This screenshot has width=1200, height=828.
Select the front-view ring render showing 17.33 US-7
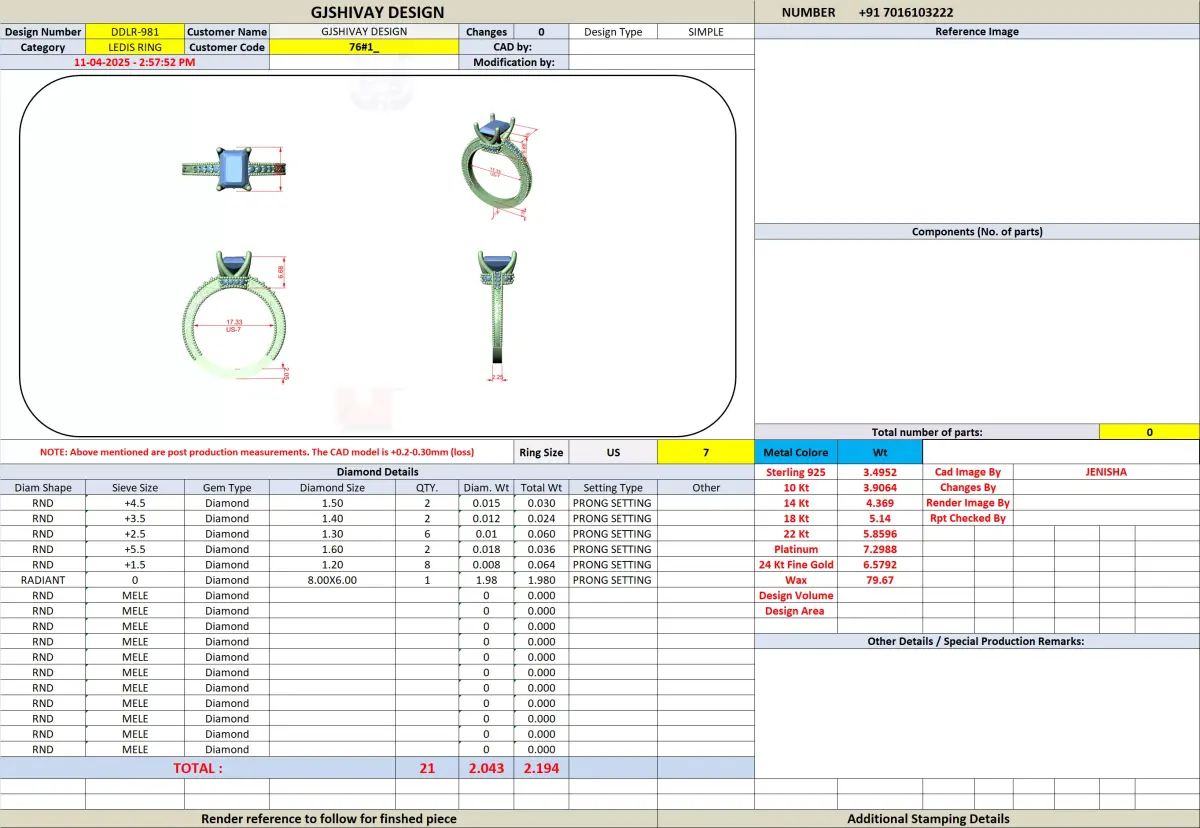coord(237,315)
